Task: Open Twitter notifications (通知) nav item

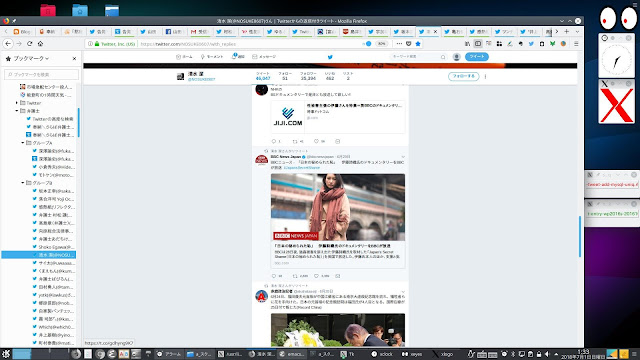Action: (238, 57)
